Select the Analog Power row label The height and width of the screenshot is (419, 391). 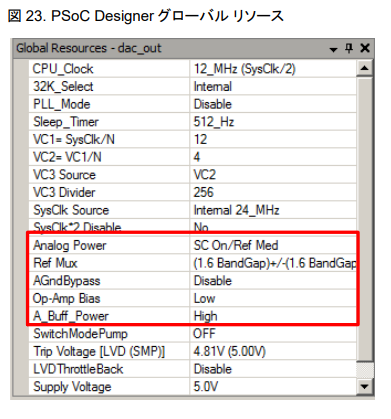tap(70, 246)
